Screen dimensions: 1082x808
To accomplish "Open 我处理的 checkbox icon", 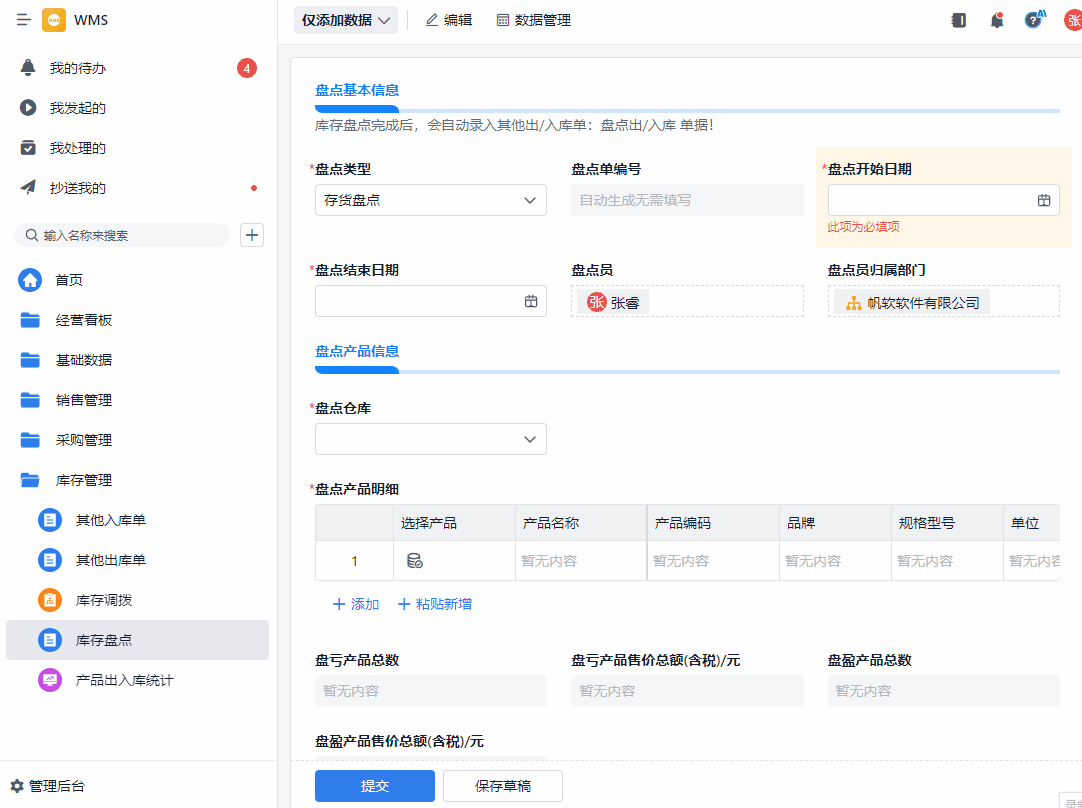I will [28, 148].
